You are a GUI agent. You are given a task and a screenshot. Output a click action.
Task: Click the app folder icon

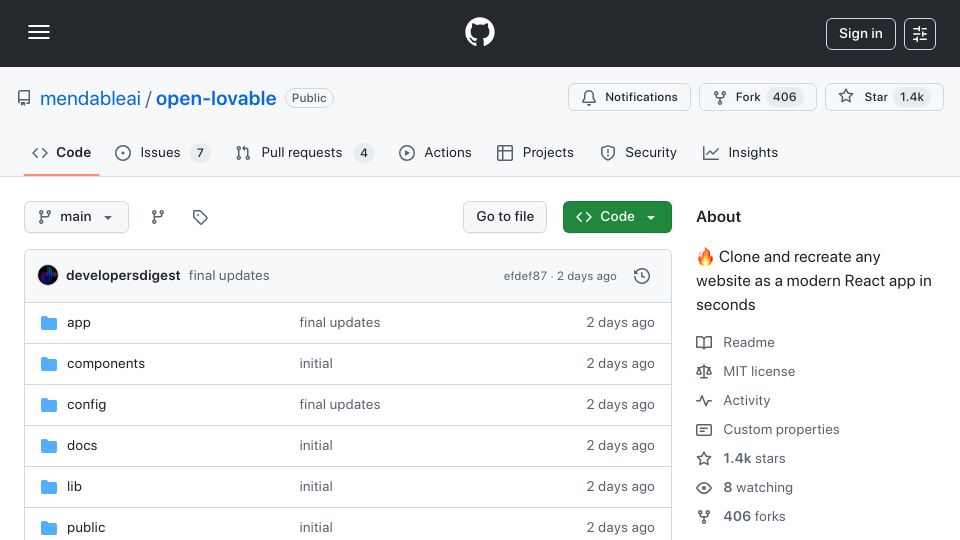[49, 323]
